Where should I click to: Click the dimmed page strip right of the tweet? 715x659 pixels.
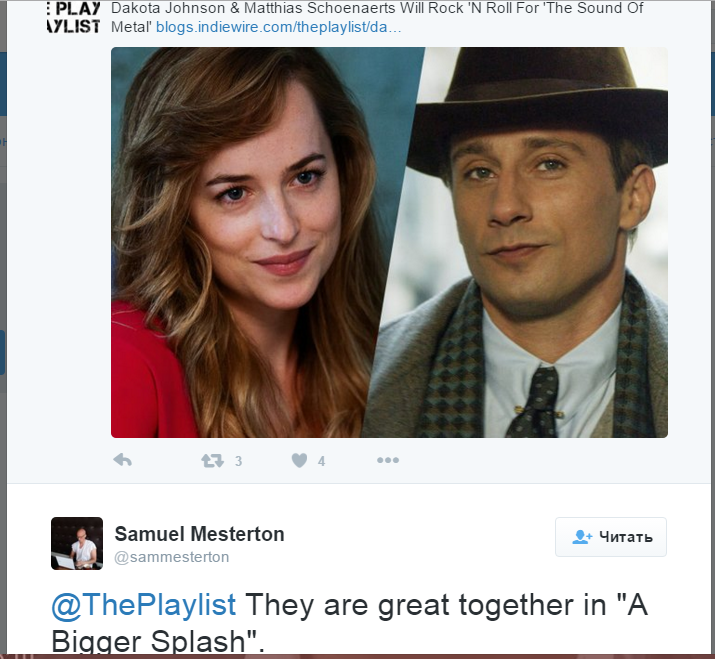(x=710, y=300)
